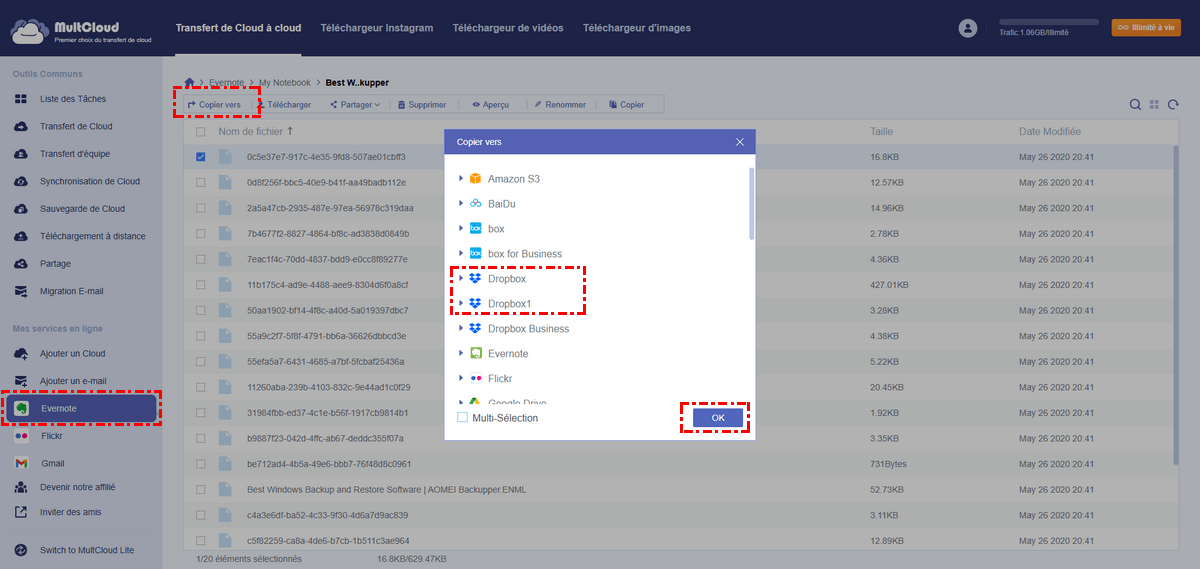
Task: Click the Copier toolbar button
Action: (626, 104)
